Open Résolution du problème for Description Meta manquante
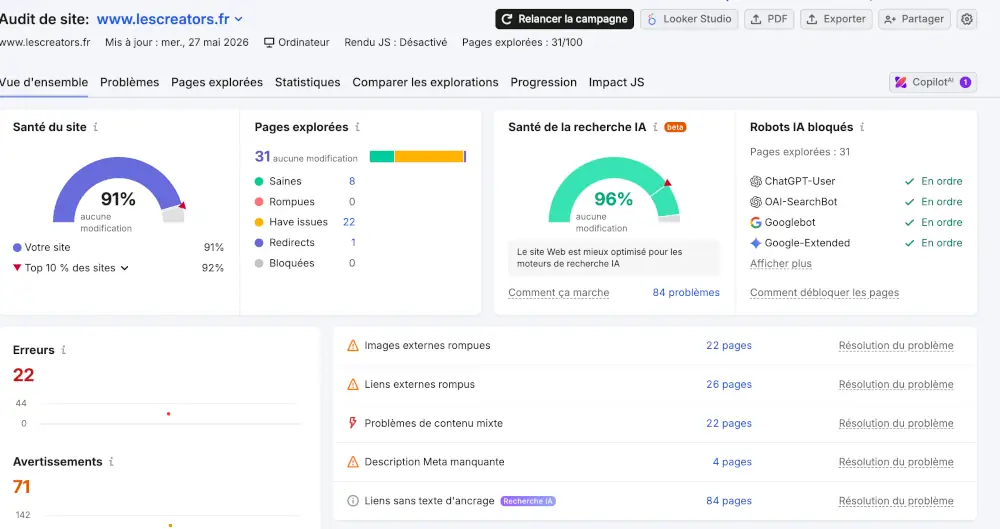 click(x=896, y=461)
